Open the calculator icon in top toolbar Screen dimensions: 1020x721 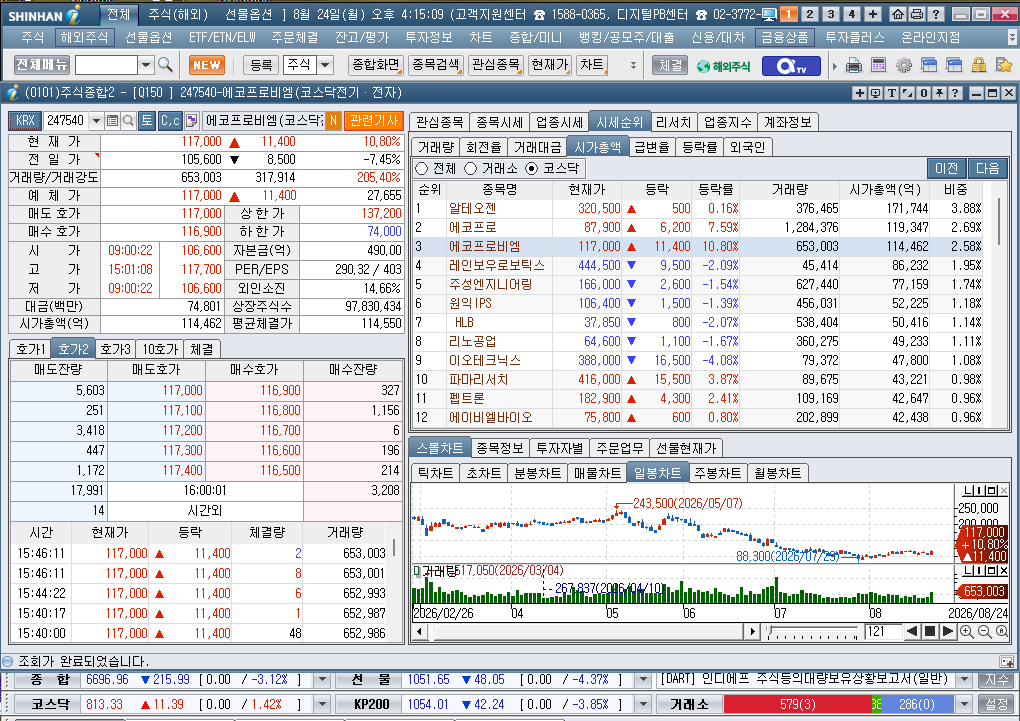click(879, 65)
